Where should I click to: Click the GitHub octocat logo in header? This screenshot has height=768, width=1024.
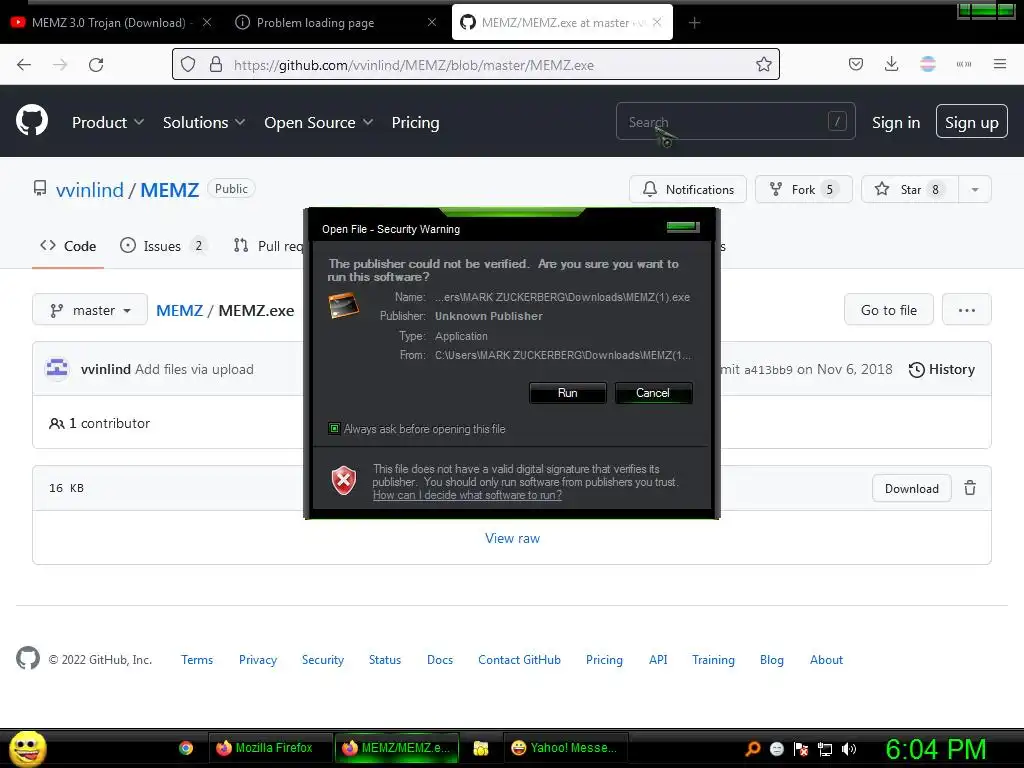pyautogui.click(x=32, y=121)
